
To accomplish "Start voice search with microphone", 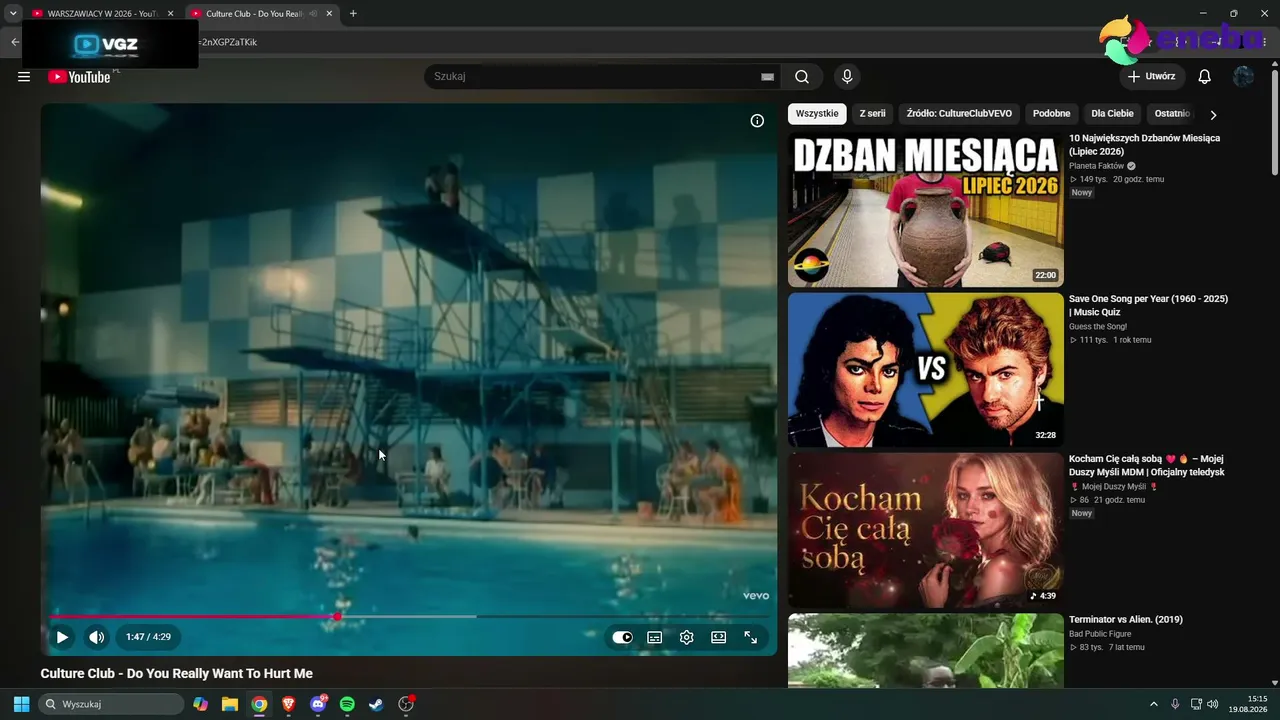I will pyautogui.click(x=847, y=77).
